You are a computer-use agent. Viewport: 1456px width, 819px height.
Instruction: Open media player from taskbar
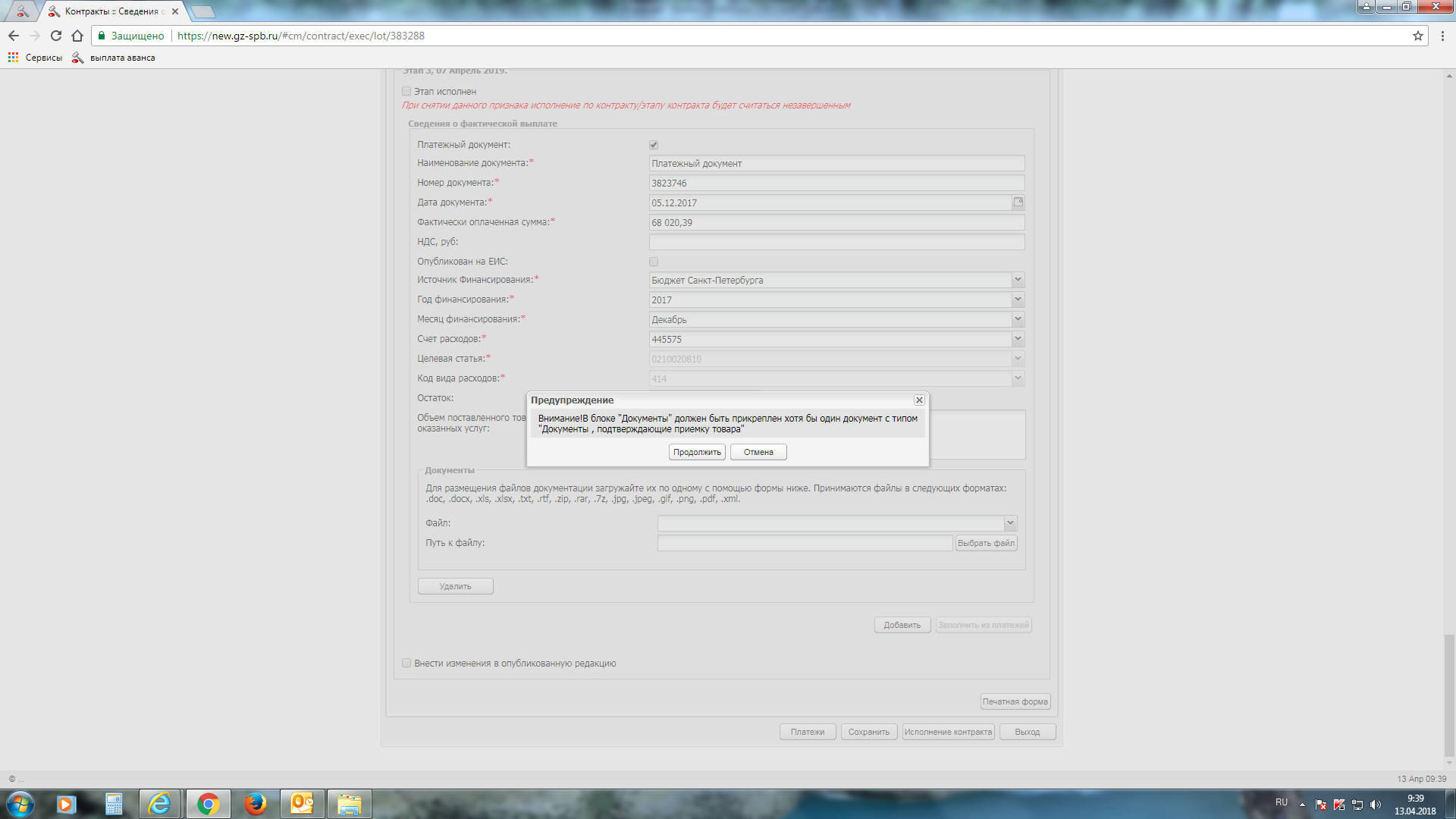66,804
